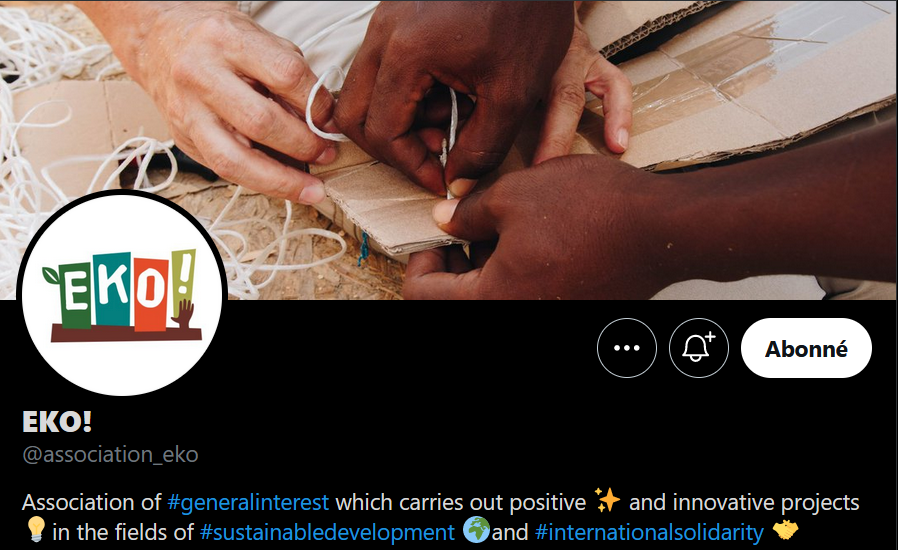Click the light bulb emoji in bio
Screen dimensions: 898x550
click(36, 529)
